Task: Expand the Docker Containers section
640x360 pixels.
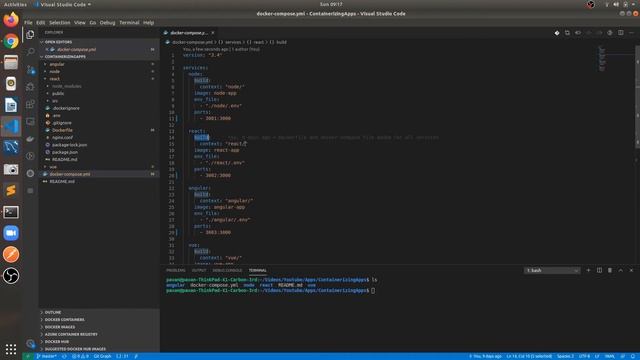Action: (x=99, y=320)
